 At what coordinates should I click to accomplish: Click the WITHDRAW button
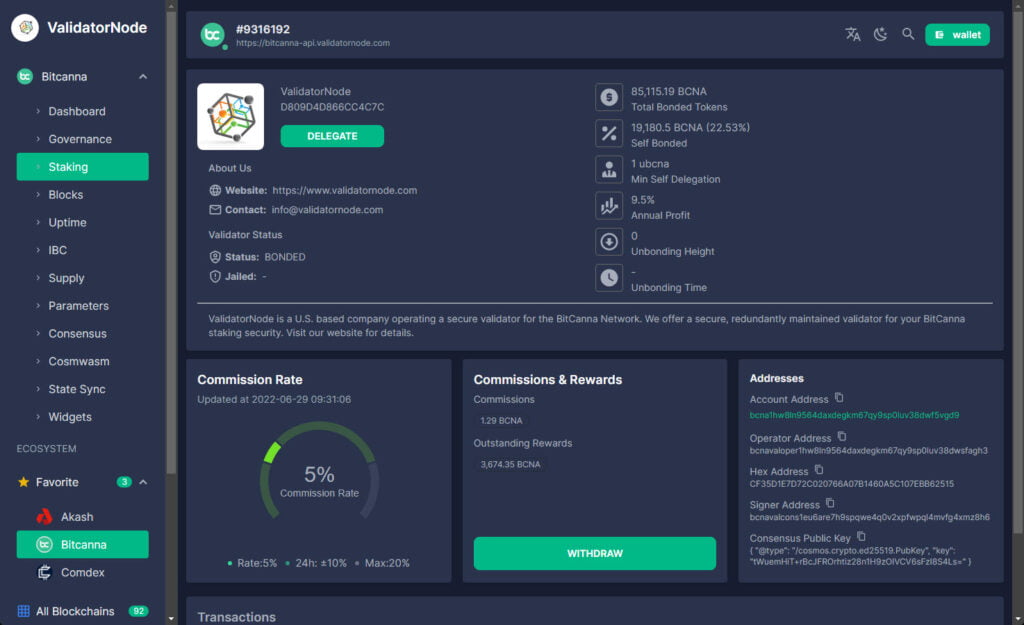594,553
